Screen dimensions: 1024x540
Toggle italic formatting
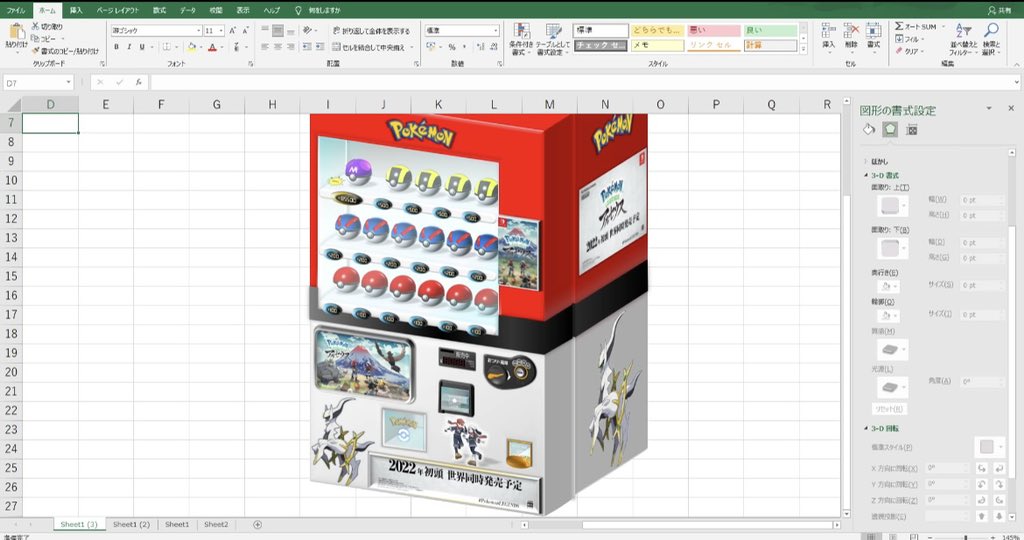point(129,47)
